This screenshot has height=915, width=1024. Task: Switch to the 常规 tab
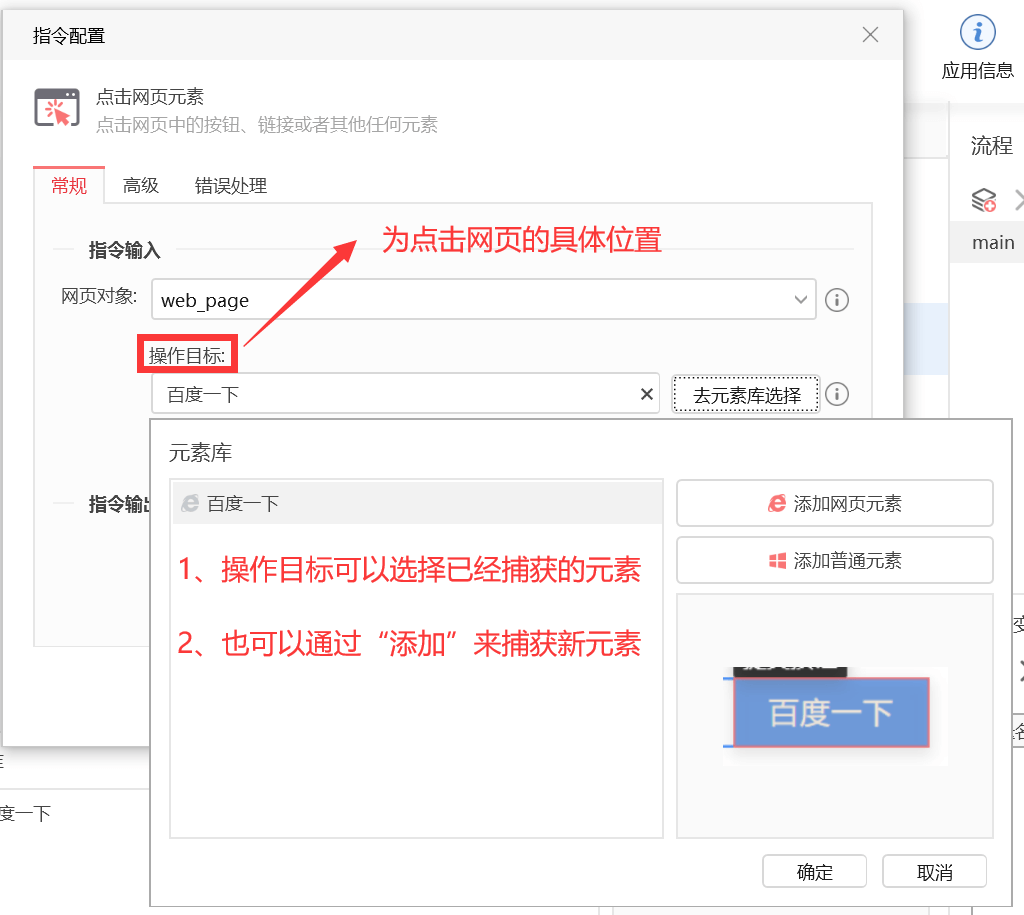(69, 185)
